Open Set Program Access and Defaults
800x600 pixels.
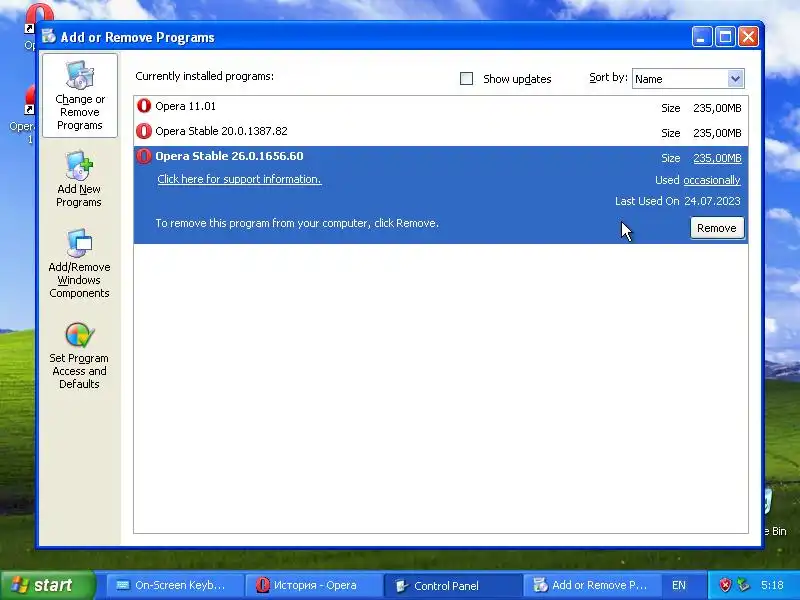point(79,356)
